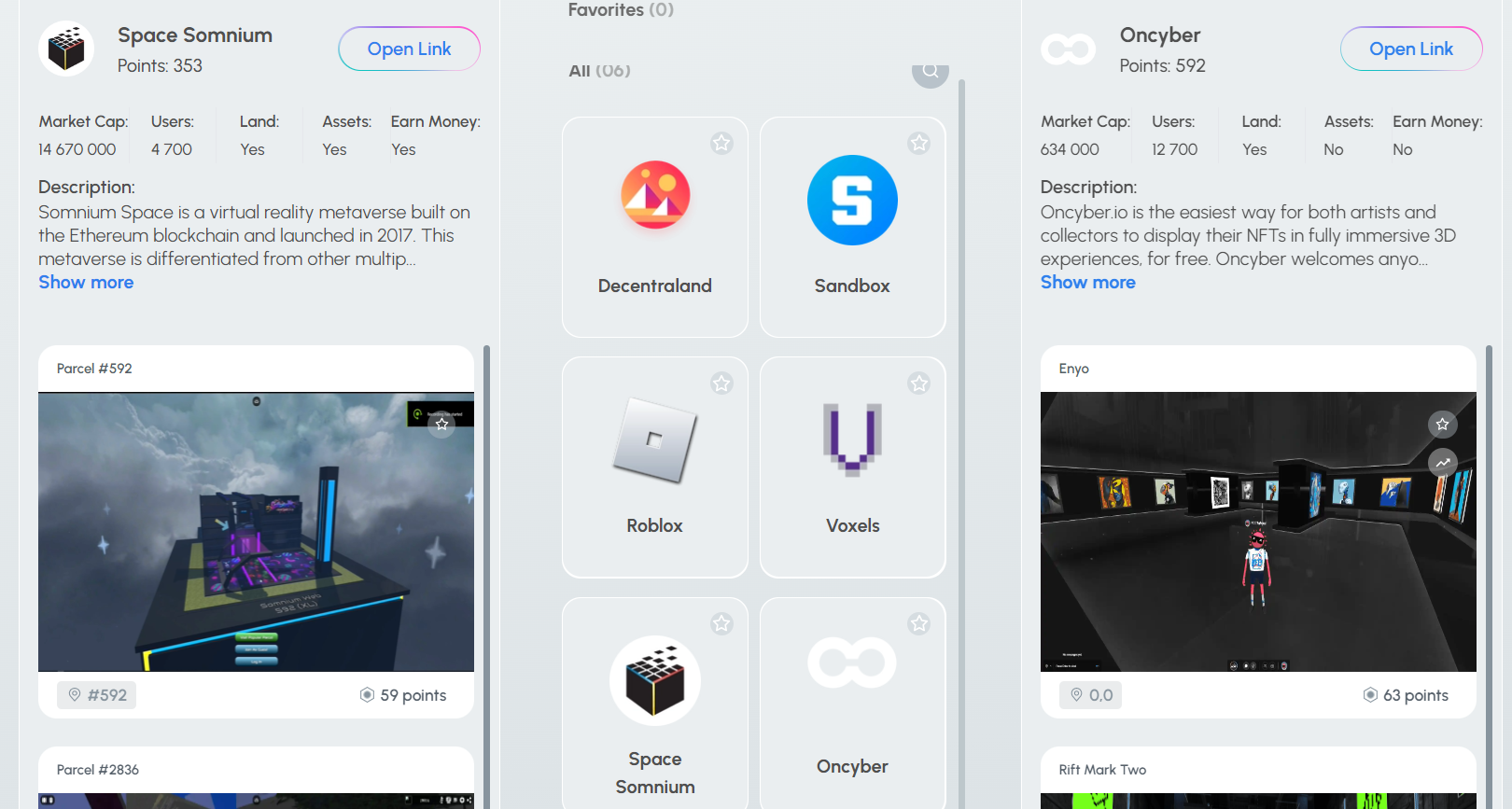Image resolution: width=1512 pixels, height=809 pixels.
Task: Click the Rift Mark Two title
Action: tap(1102, 770)
